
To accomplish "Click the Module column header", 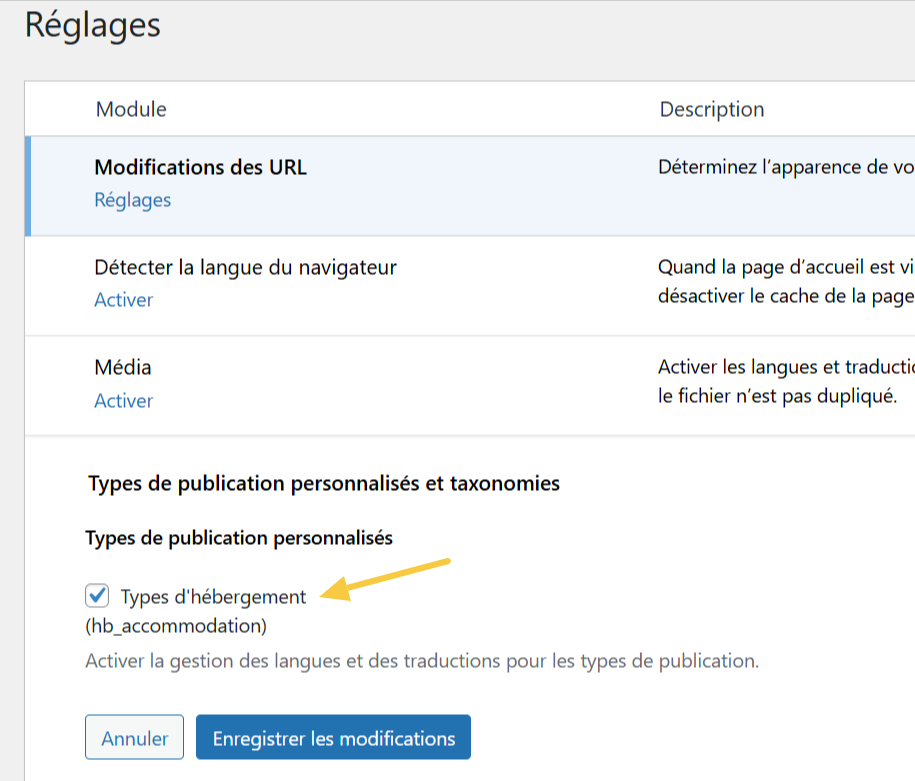I will click(131, 109).
